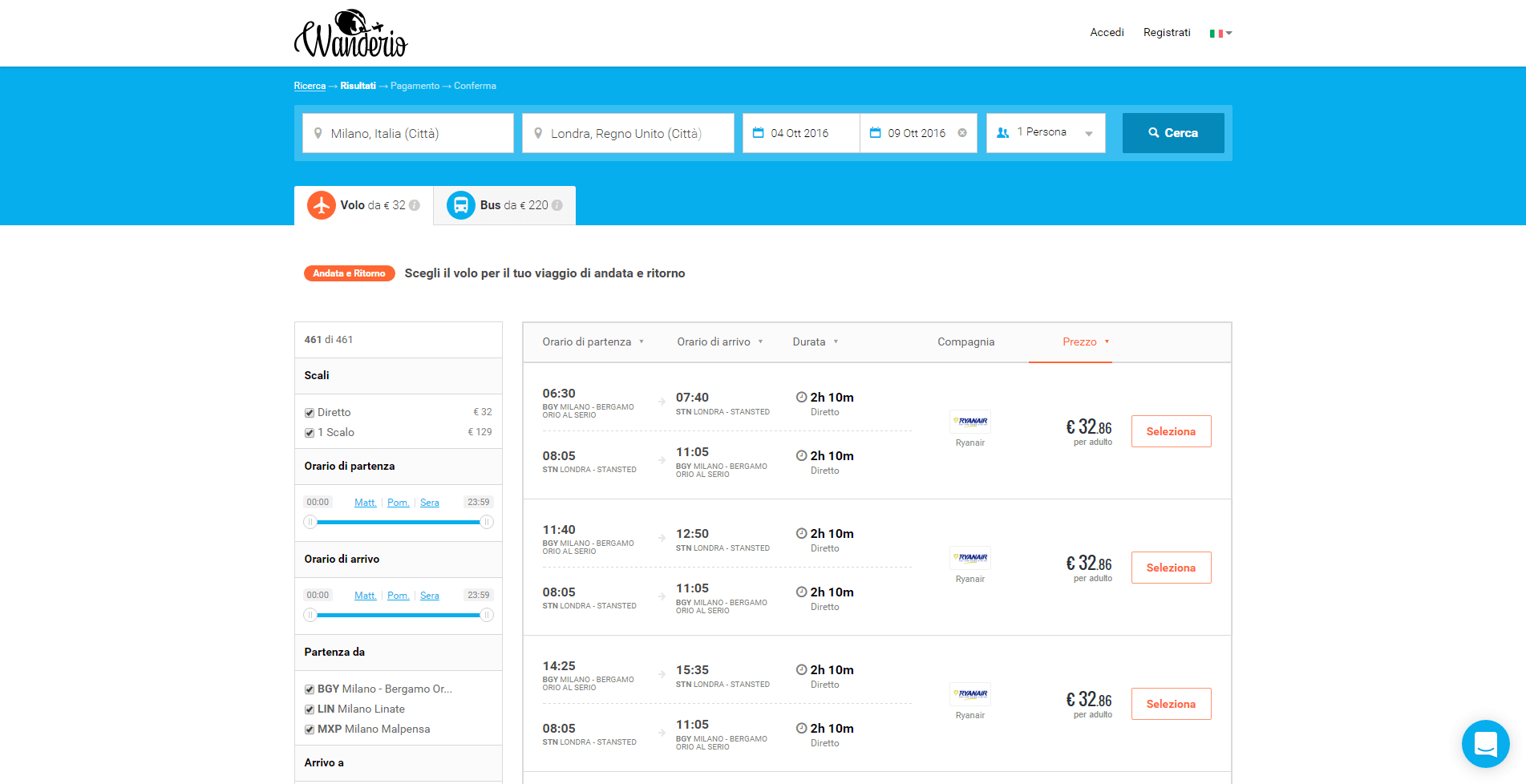Click the Londra destination city field
The image size is (1526, 784).
(x=628, y=133)
